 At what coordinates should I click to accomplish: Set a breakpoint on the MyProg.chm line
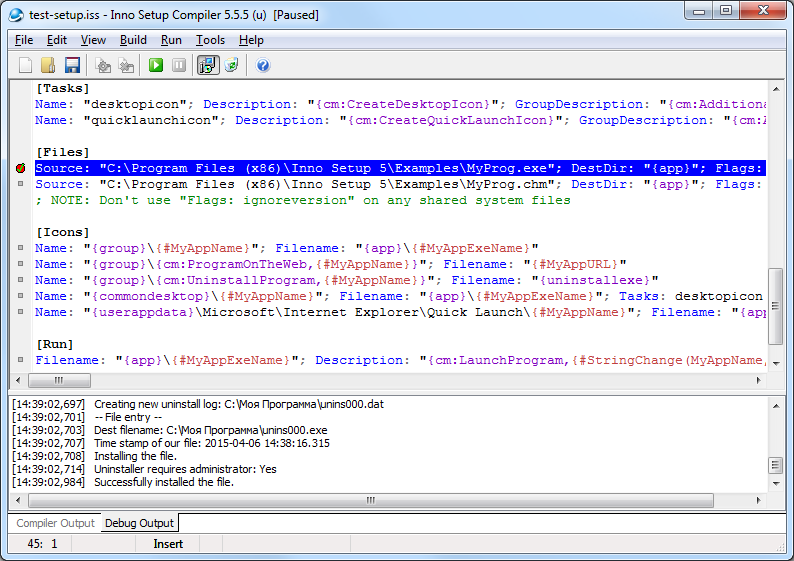coord(21,184)
